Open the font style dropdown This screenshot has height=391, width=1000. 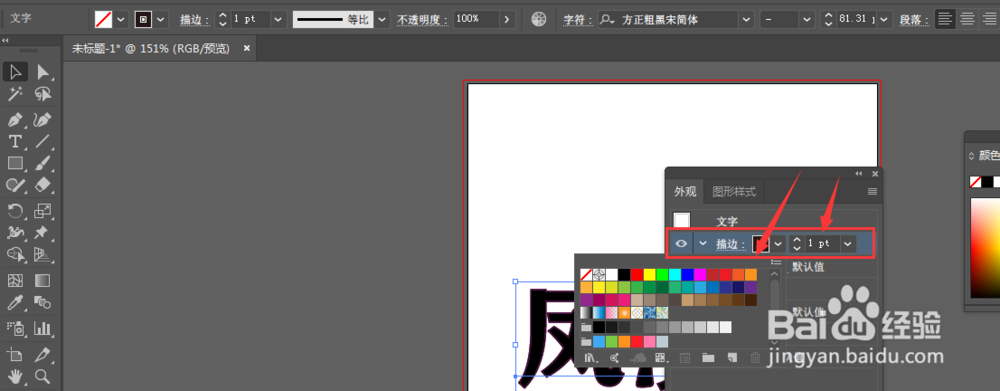pyautogui.click(x=808, y=20)
